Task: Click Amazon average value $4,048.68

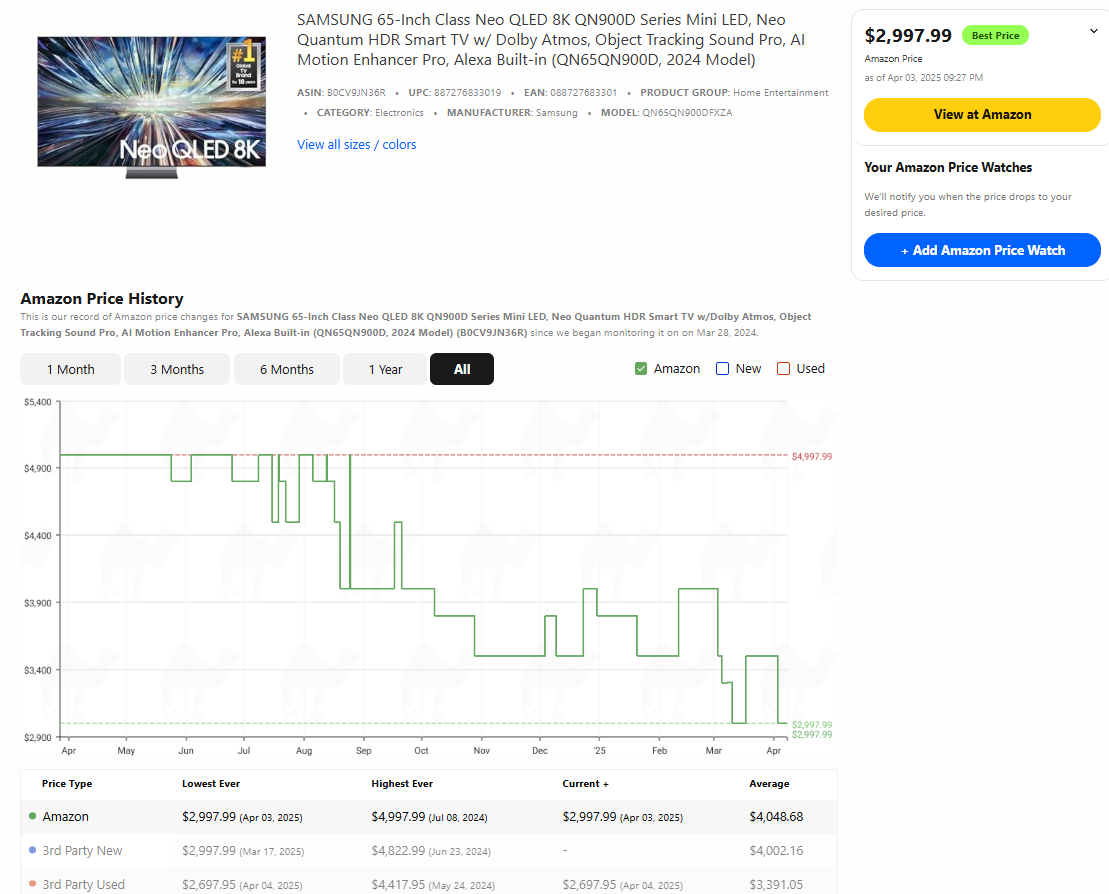Action: click(x=776, y=817)
